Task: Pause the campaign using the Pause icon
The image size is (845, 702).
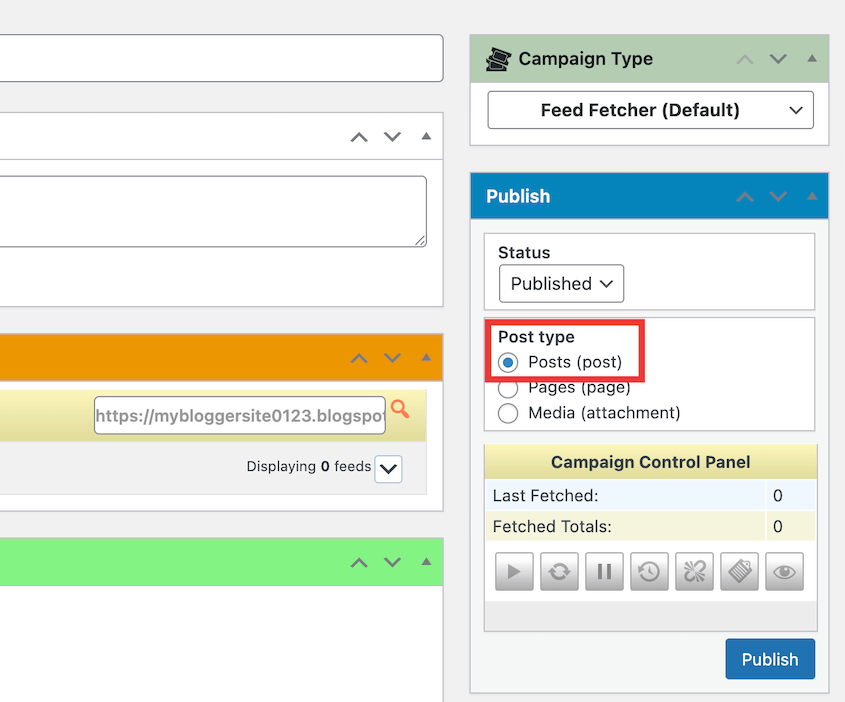Action: pyautogui.click(x=603, y=571)
